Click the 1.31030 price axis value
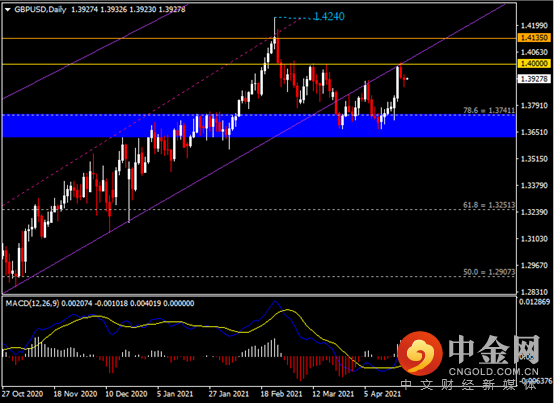Screen dimensions: 554x403 pyautogui.click(x=534, y=239)
